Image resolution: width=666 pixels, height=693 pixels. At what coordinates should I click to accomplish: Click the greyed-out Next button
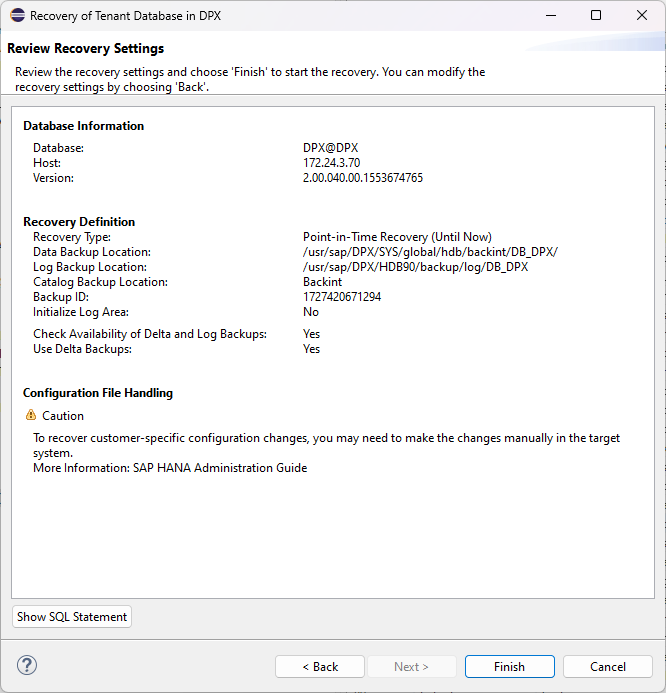click(411, 667)
